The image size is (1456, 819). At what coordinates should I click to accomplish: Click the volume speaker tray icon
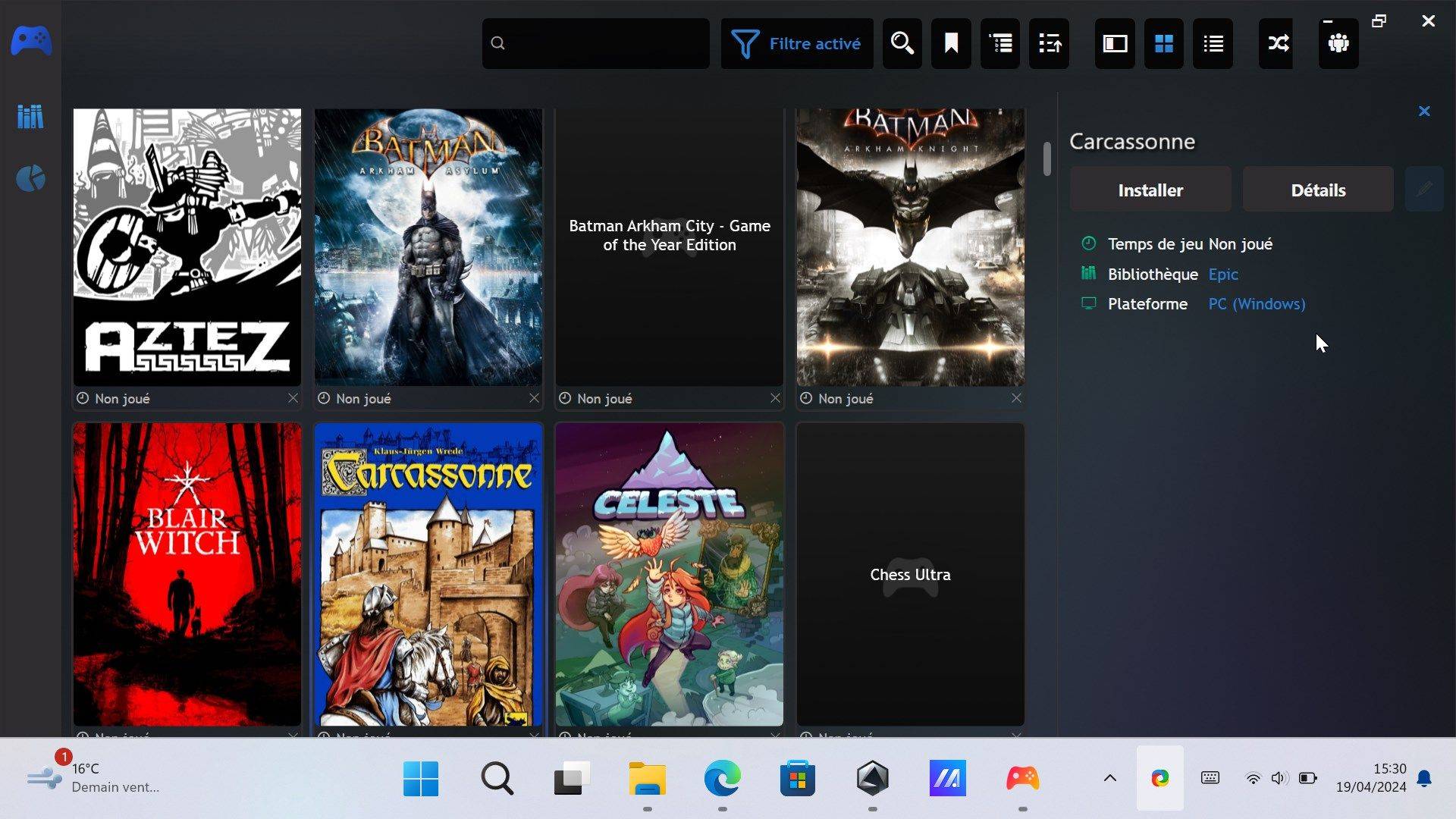1280,778
